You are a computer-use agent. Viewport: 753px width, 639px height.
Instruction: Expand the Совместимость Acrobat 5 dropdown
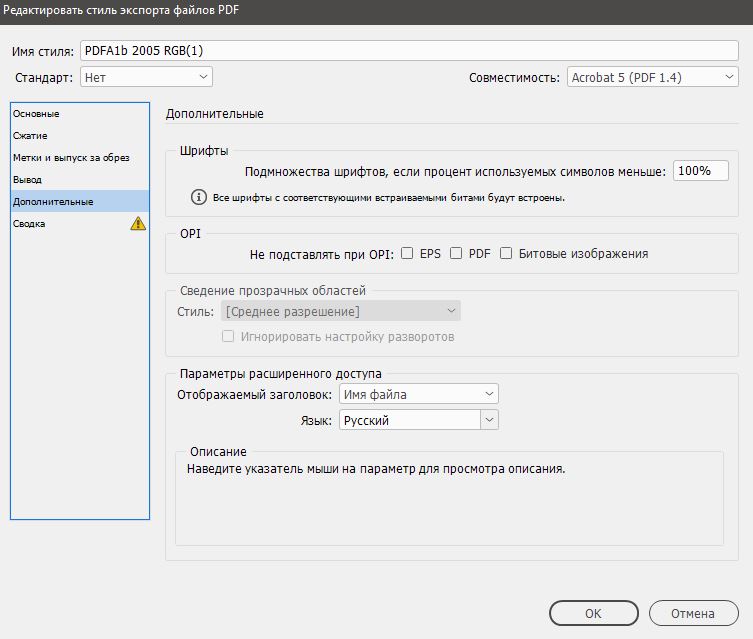(x=653, y=77)
